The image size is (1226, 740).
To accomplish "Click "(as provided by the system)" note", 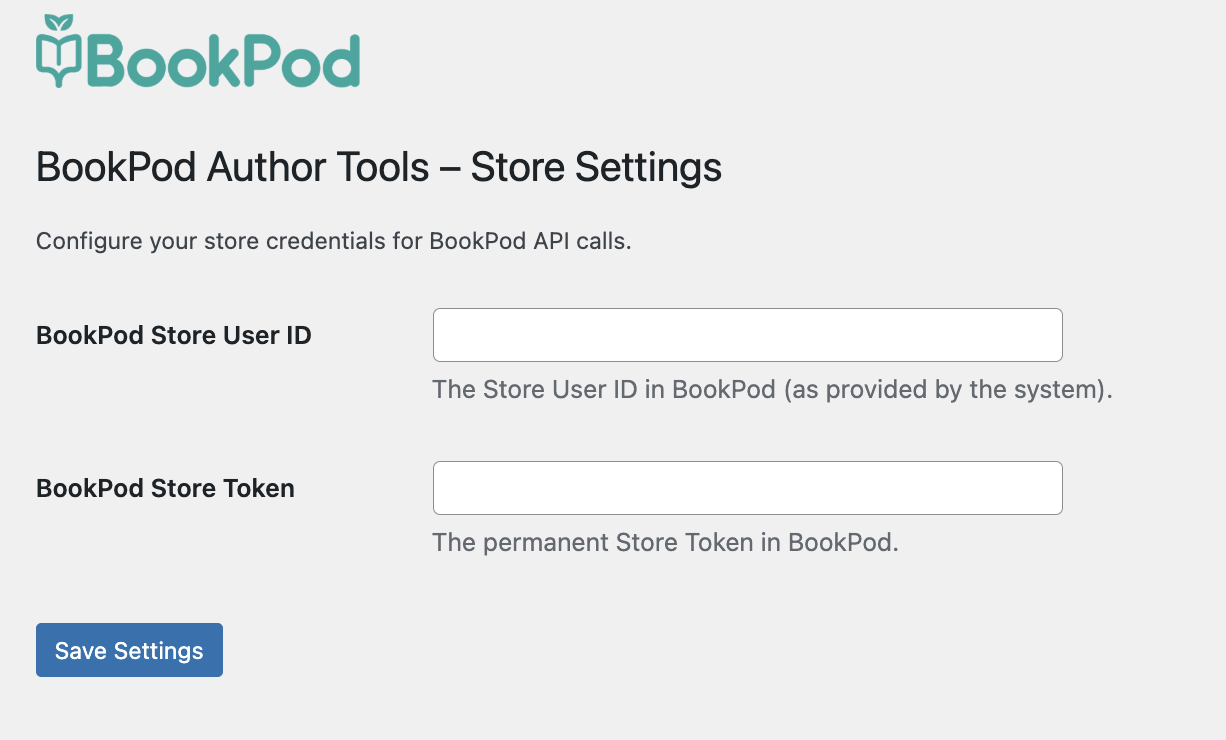I will pyautogui.click(x=947, y=389).
